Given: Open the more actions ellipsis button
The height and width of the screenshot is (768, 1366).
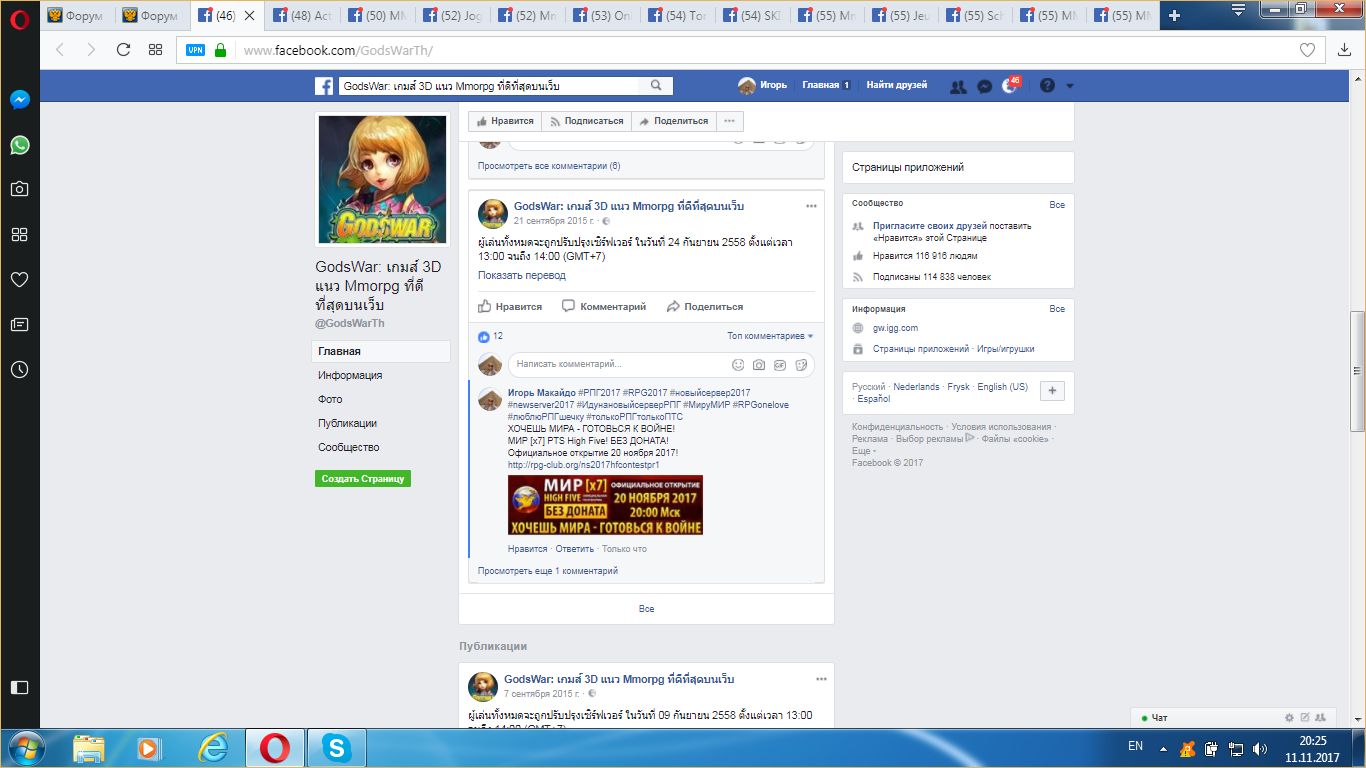Looking at the screenshot, I should pos(729,121).
